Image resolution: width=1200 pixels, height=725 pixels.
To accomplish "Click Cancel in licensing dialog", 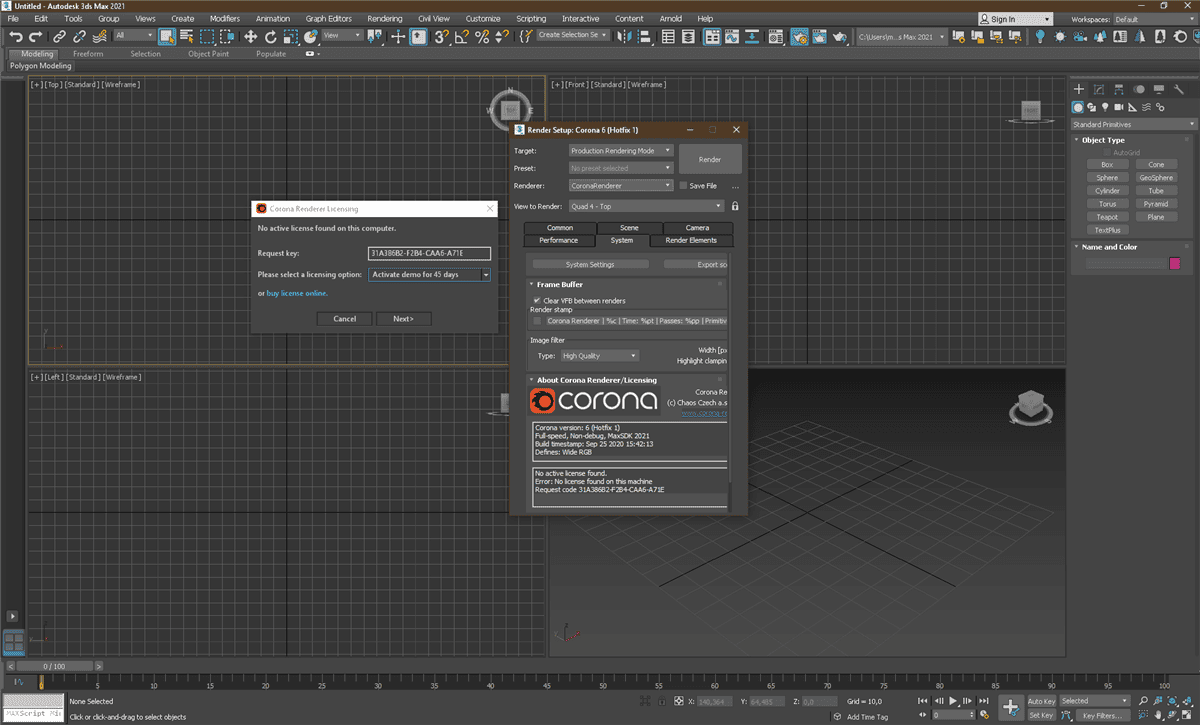I will pyautogui.click(x=345, y=319).
